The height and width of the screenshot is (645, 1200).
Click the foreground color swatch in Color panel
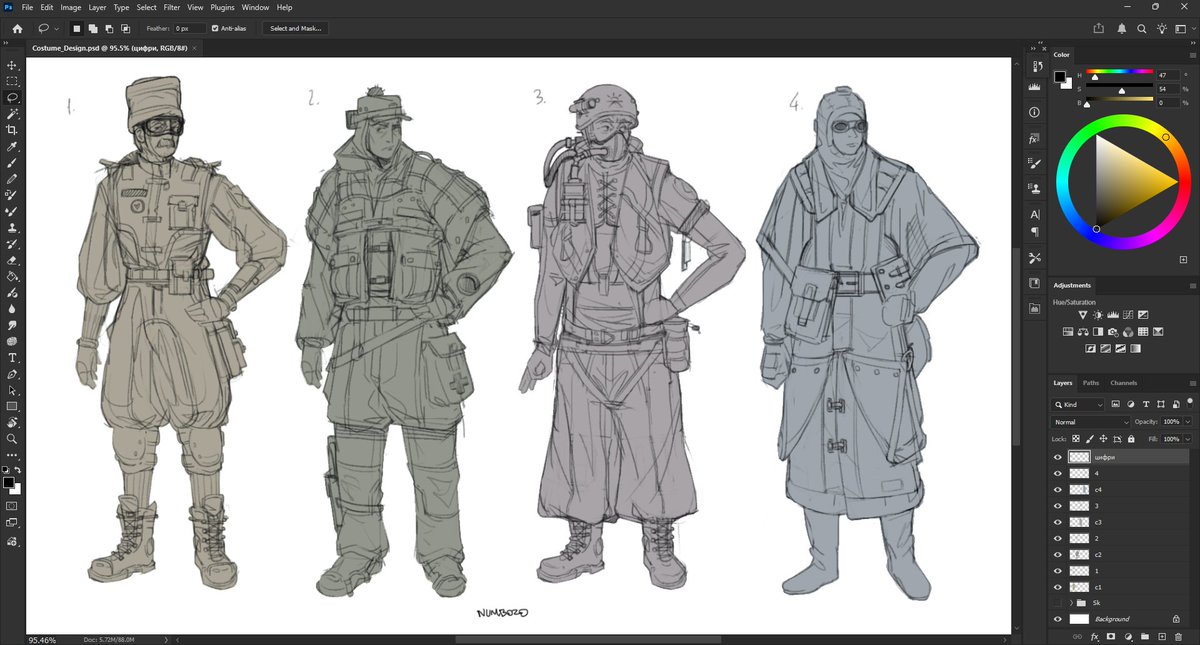click(x=1060, y=76)
